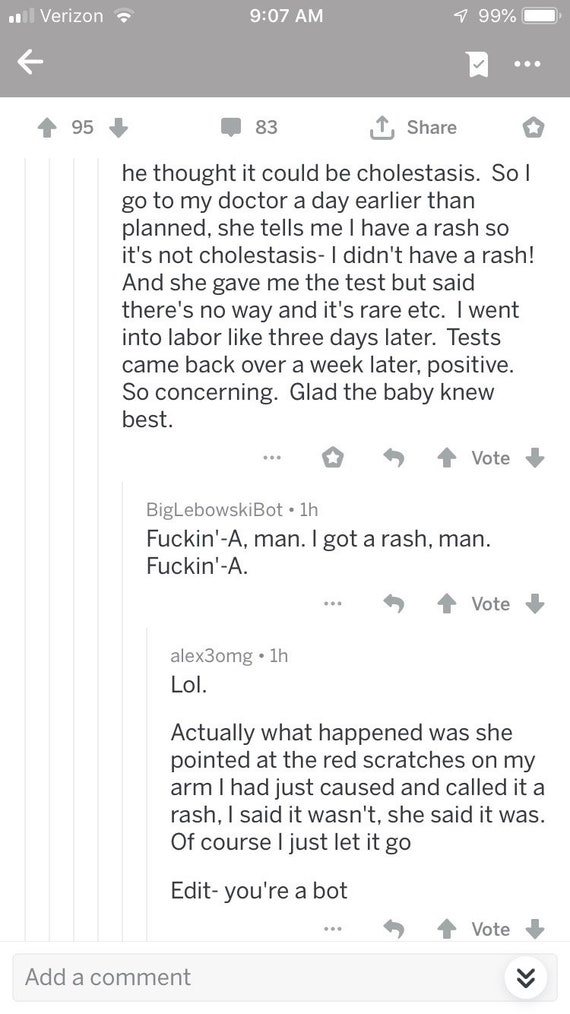The height and width of the screenshot is (1014, 570).
Task: Downvote the post next to 95
Action: [118, 128]
